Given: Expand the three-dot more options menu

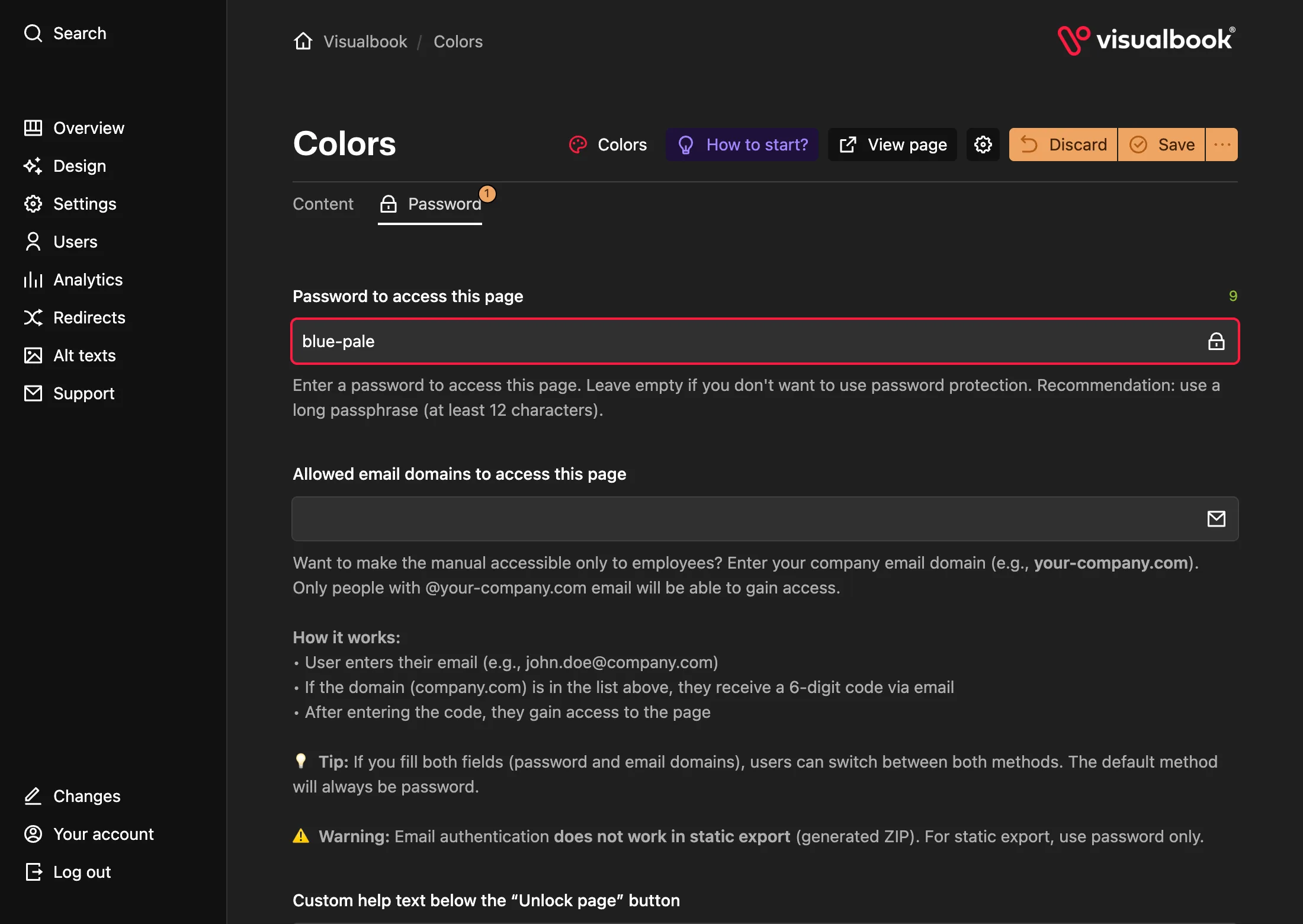Looking at the screenshot, I should pos(1222,145).
